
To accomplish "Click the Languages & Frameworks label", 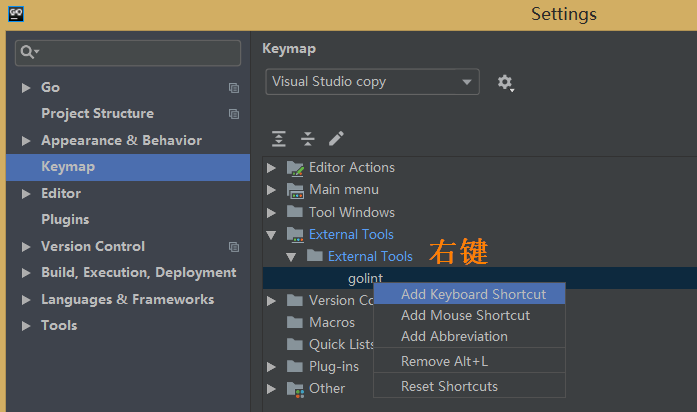I will (x=128, y=300).
